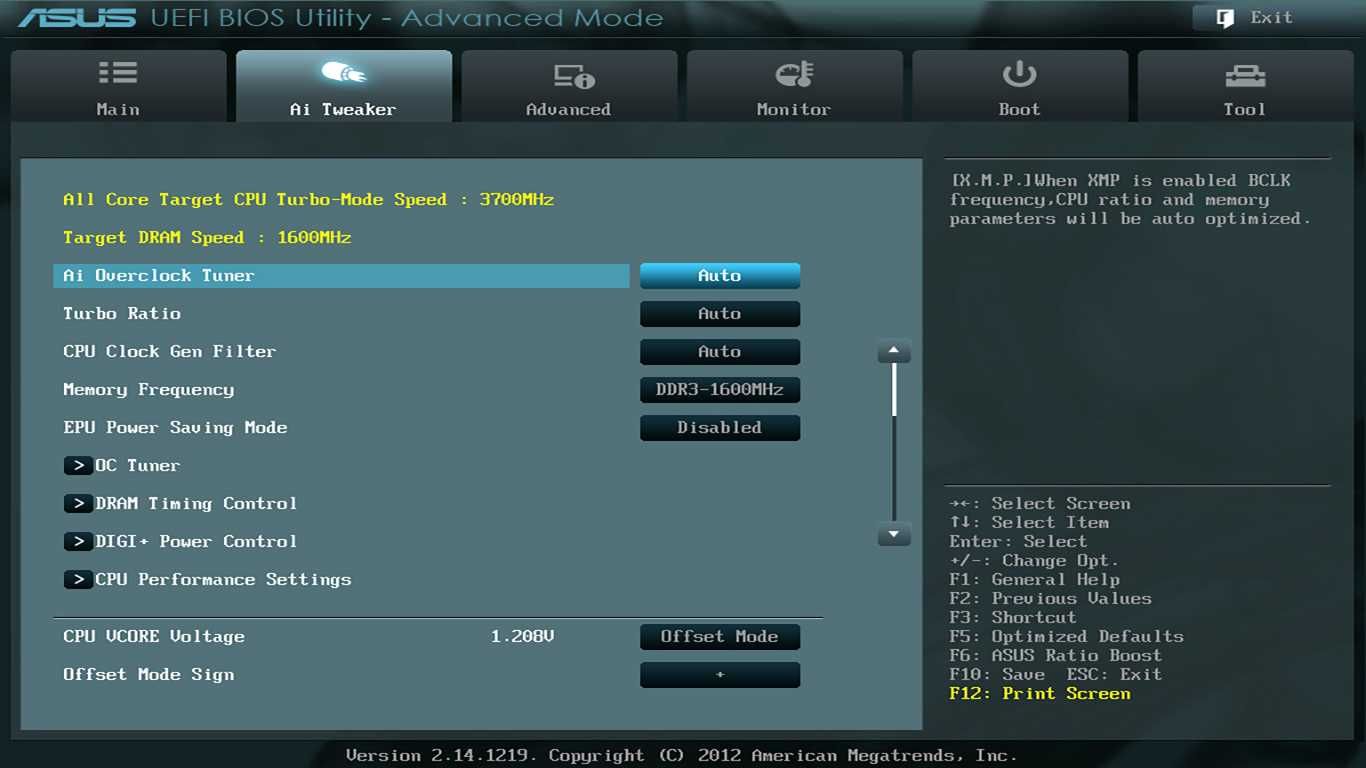Open the Boot tab
The width and height of the screenshot is (1366, 768).
pyautogui.click(x=1020, y=87)
